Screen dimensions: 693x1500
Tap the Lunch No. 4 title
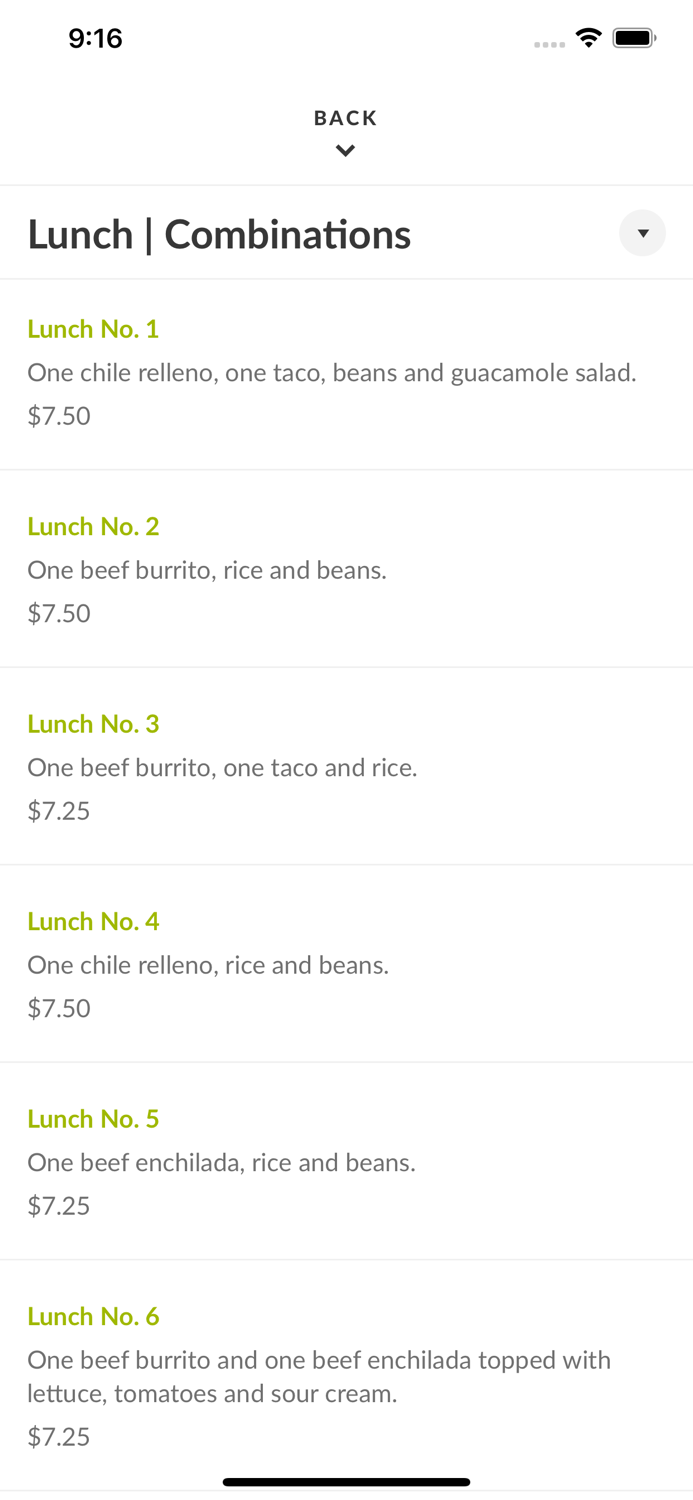[x=93, y=921]
